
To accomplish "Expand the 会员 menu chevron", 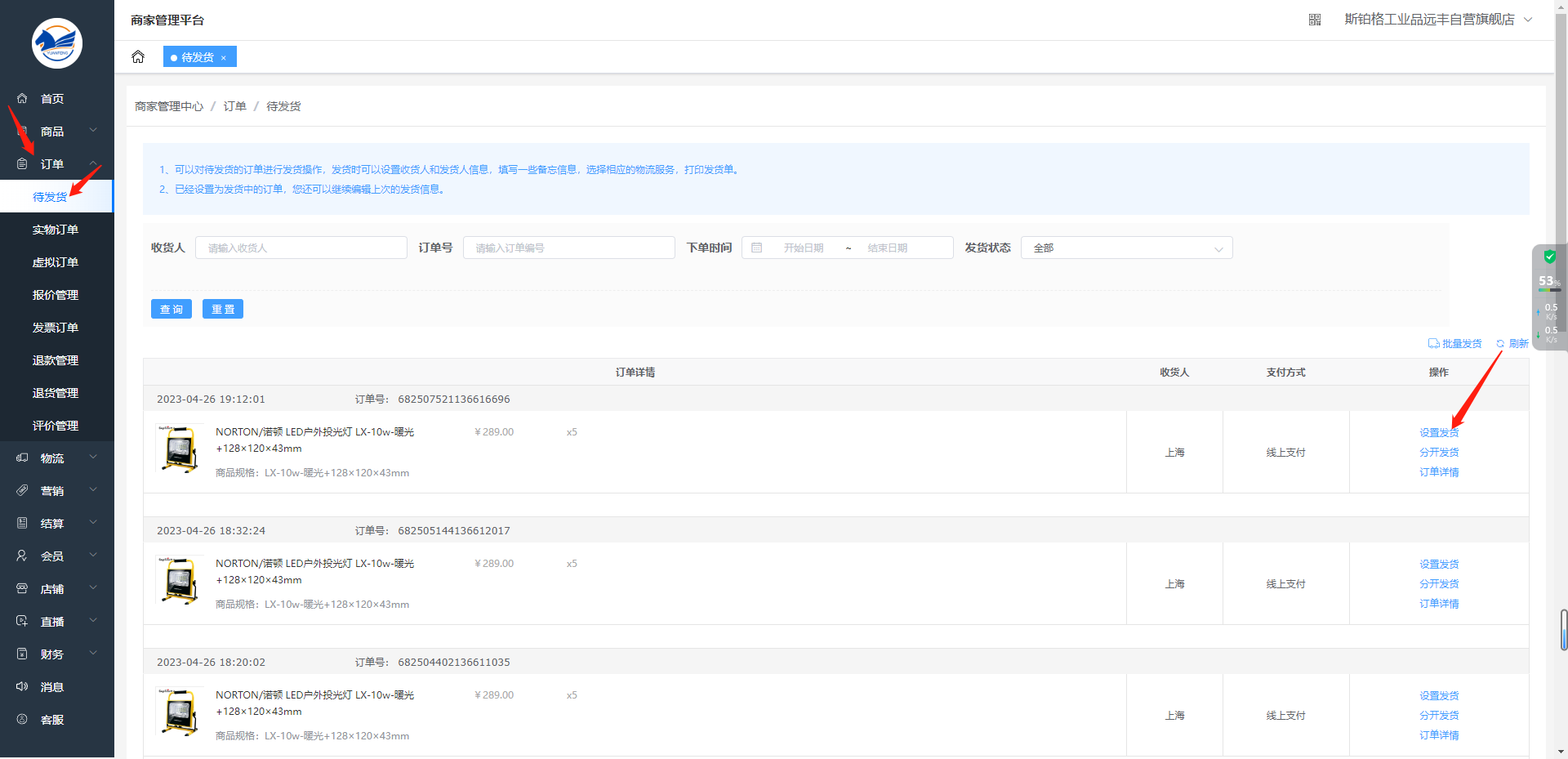I will point(93,556).
